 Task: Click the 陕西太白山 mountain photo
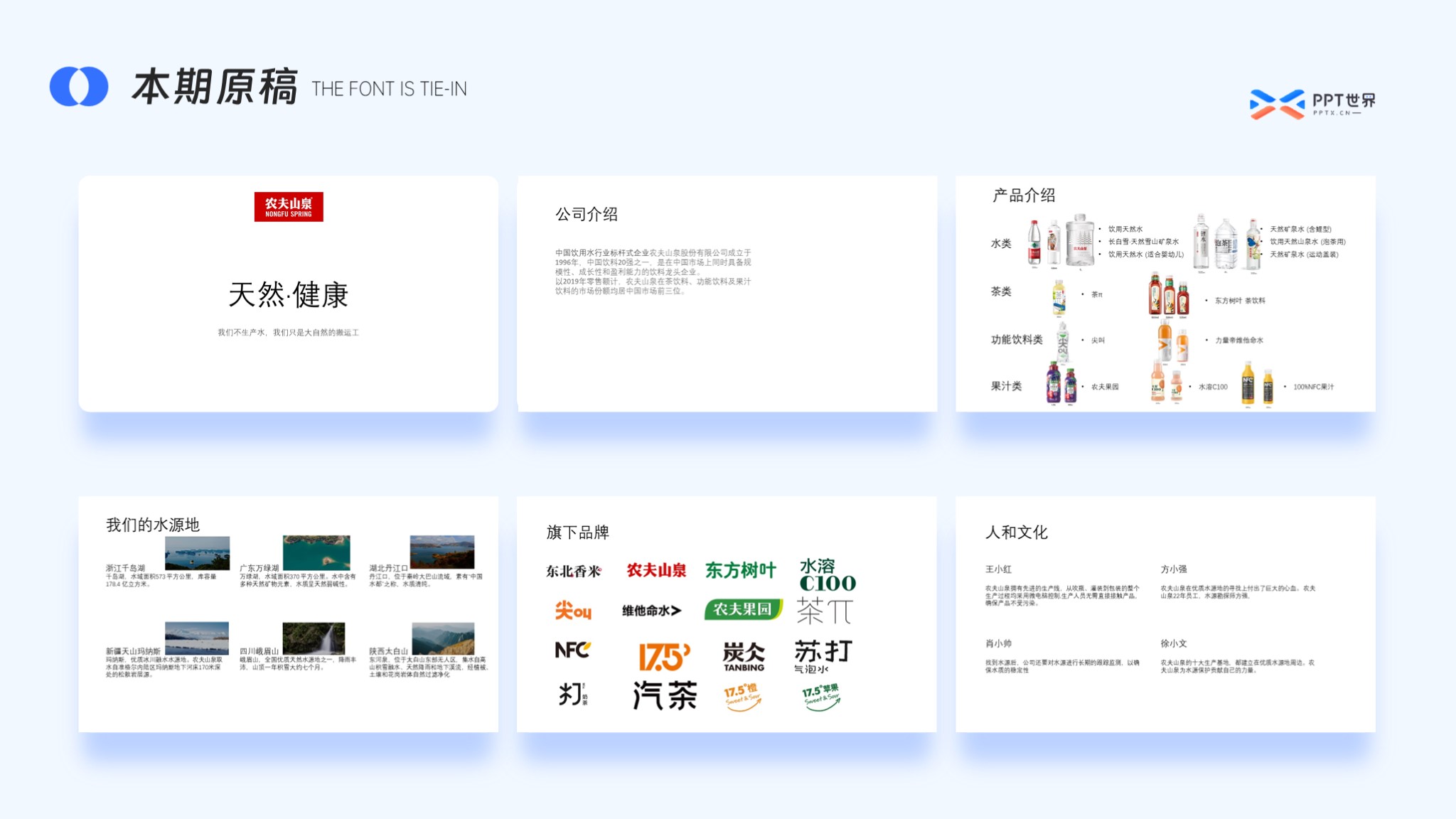(x=443, y=638)
